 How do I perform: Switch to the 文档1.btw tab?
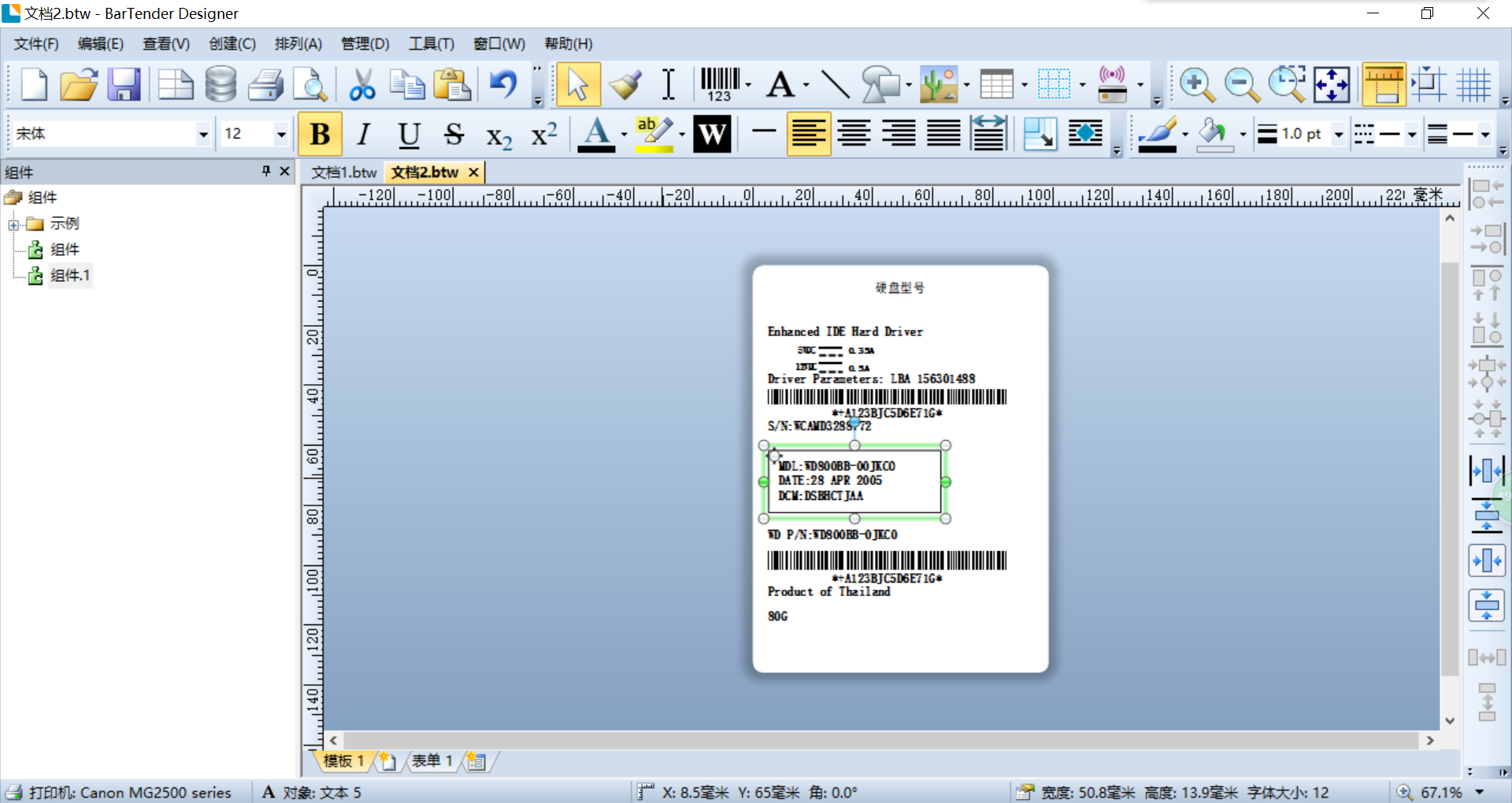point(344,172)
